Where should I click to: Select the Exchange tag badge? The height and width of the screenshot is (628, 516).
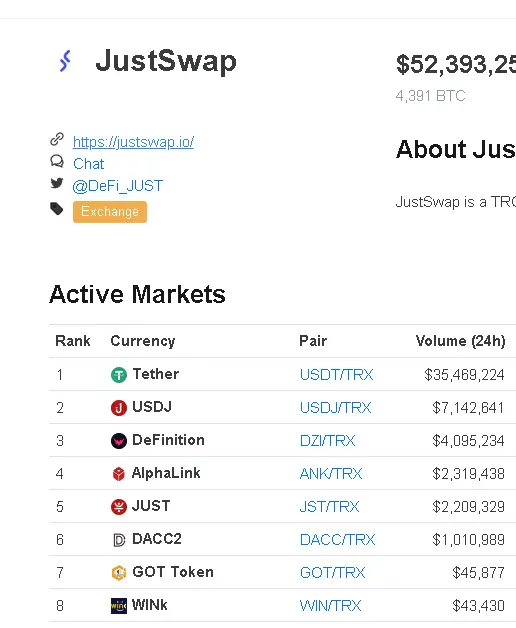[110, 211]
